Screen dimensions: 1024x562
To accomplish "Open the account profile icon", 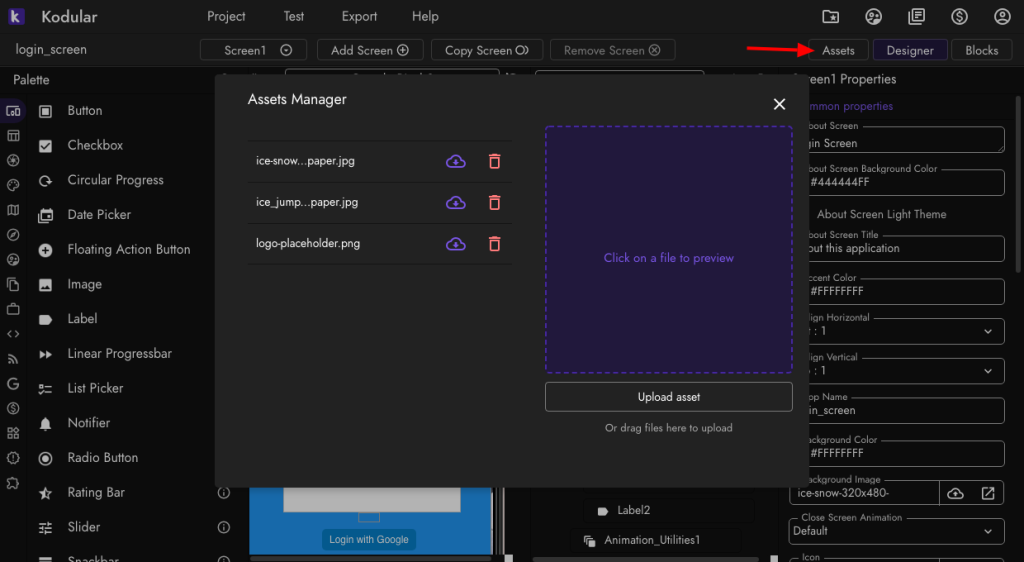I will (x=1002, y=16).
